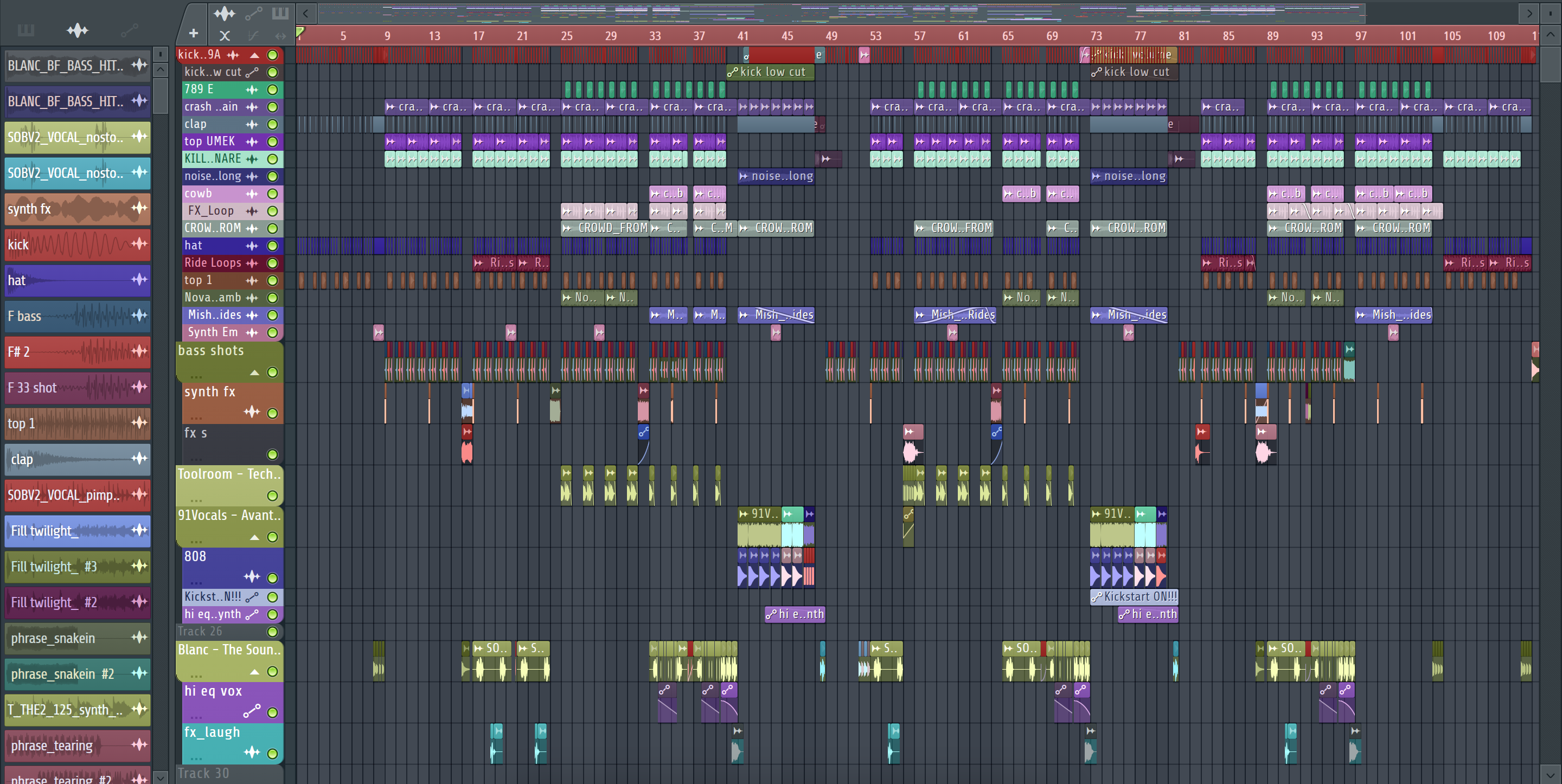Toggle audio clips focus in the playlist toolbar
Image resolution: width=1562 pixels, height=784 pixels.
(x=224, y=12)
